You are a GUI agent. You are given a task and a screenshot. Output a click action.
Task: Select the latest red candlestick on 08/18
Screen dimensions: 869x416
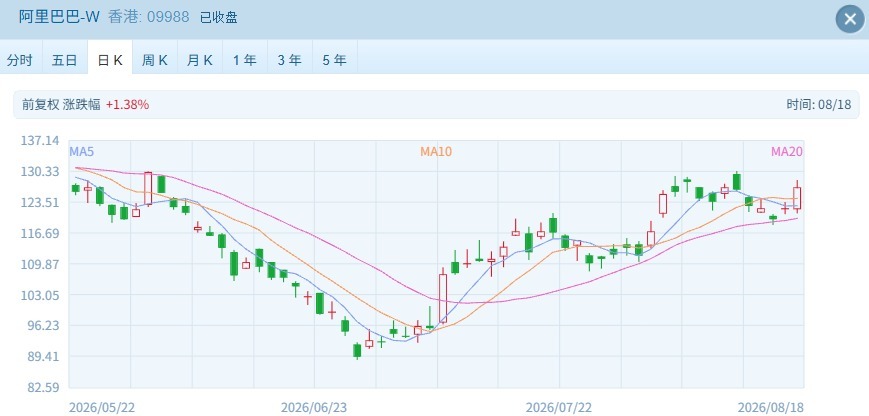(x=797, y=197)
